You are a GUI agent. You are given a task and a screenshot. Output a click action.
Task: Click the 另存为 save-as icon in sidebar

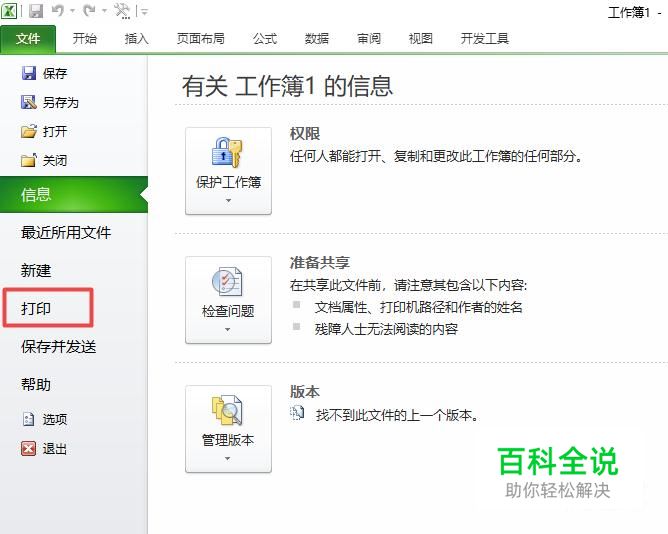point(29,102)
